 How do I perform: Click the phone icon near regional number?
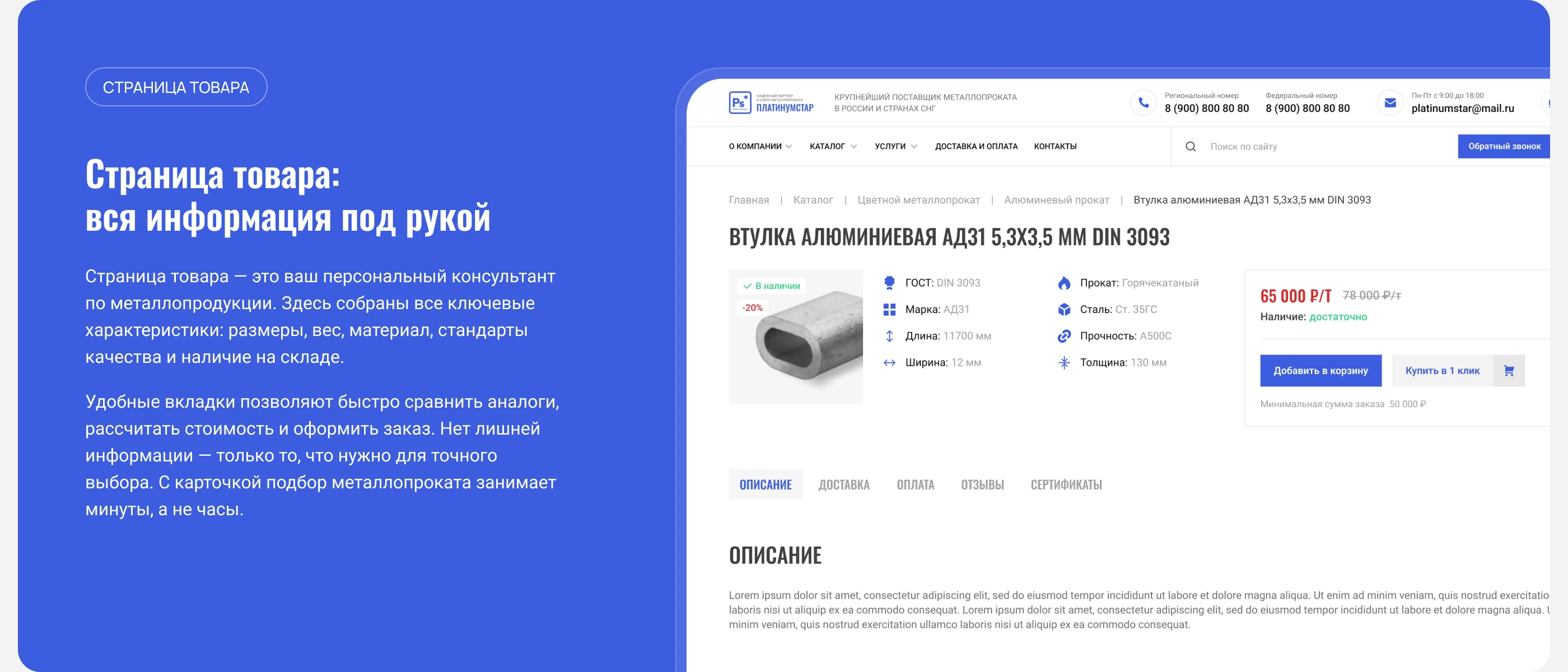click(1143, 103)
